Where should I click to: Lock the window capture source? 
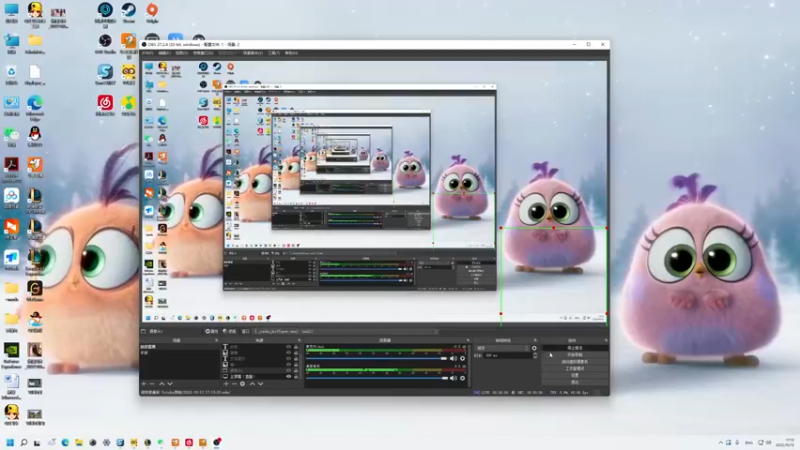[x=296, y=370]
